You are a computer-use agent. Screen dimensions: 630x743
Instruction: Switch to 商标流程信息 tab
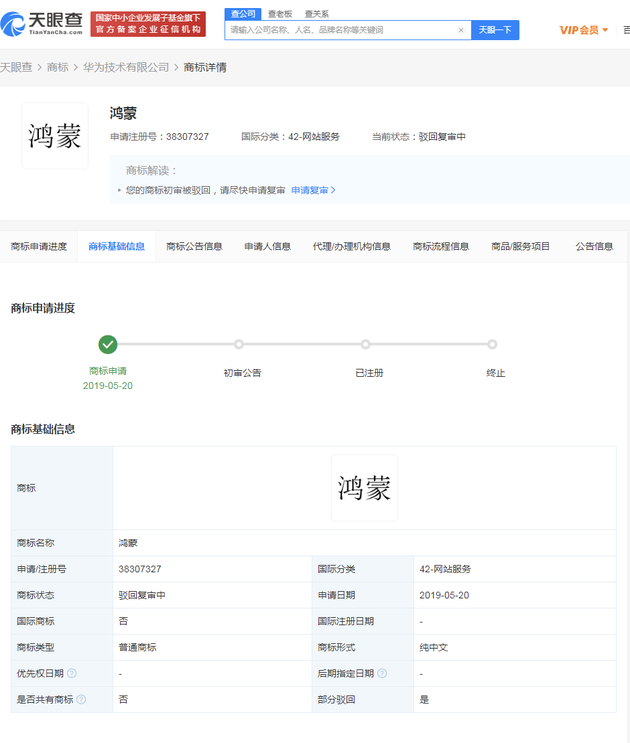click(x=441, y=246)
